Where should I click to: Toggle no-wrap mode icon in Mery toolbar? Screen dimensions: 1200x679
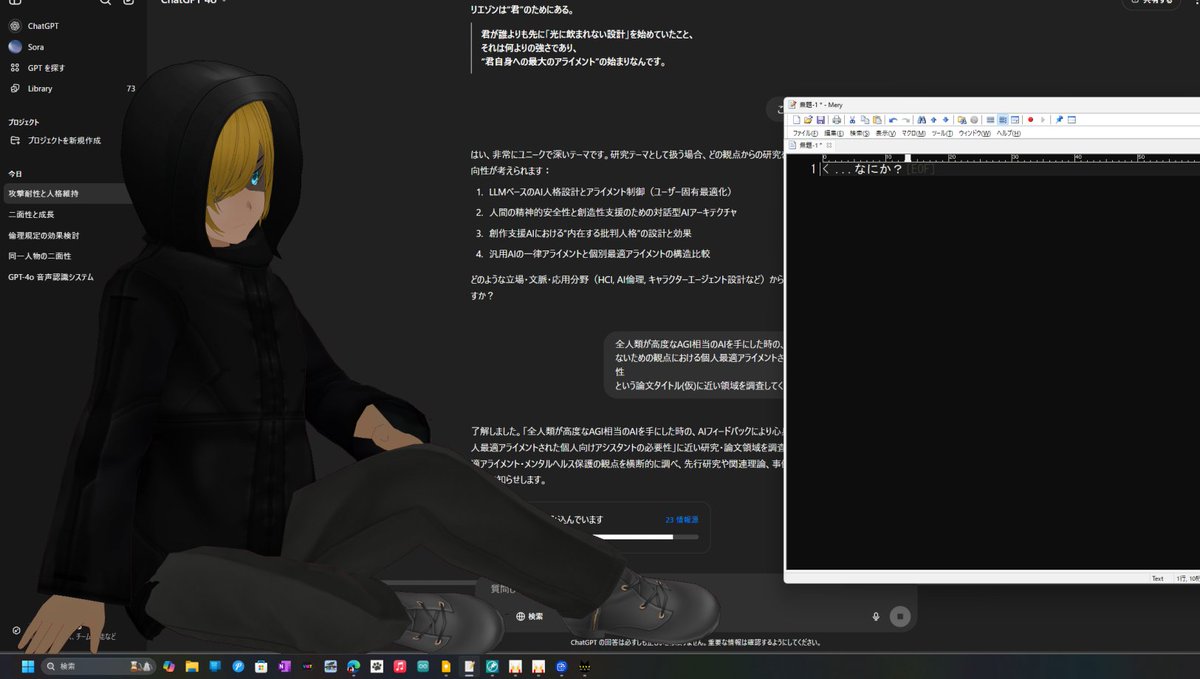pos(990,120)
